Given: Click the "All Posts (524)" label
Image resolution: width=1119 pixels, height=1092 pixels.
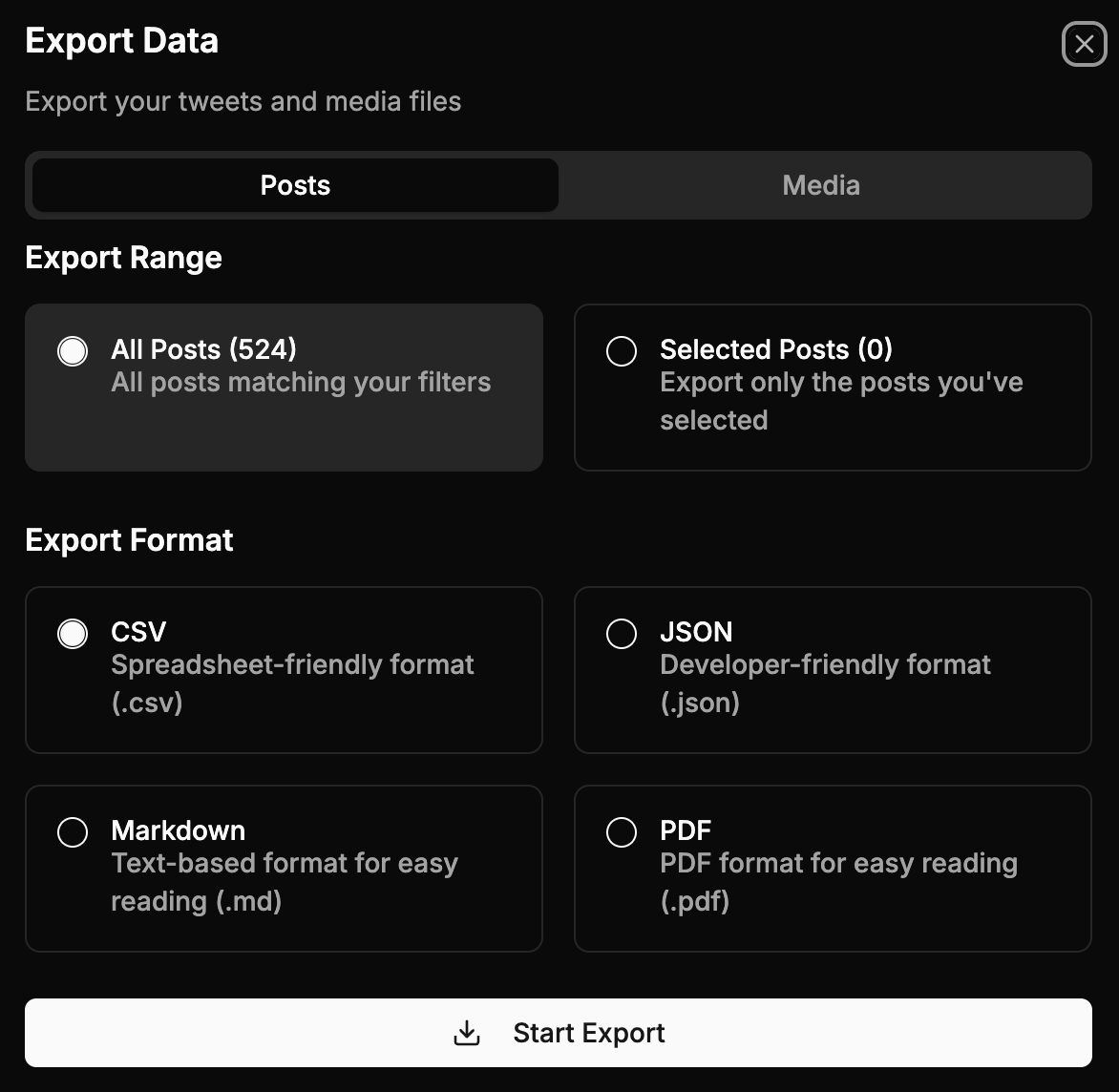Looking at the screenshot, I should (203, 349).
